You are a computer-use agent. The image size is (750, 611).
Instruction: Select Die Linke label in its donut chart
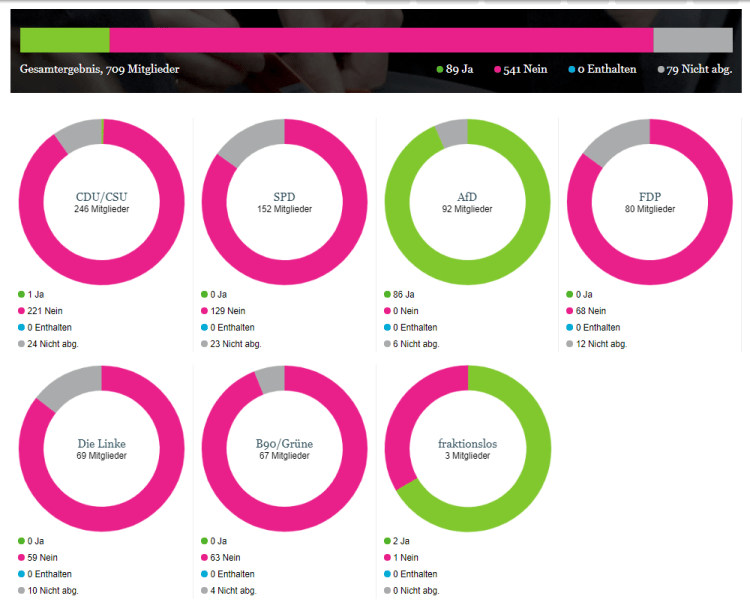click(101, 443)
